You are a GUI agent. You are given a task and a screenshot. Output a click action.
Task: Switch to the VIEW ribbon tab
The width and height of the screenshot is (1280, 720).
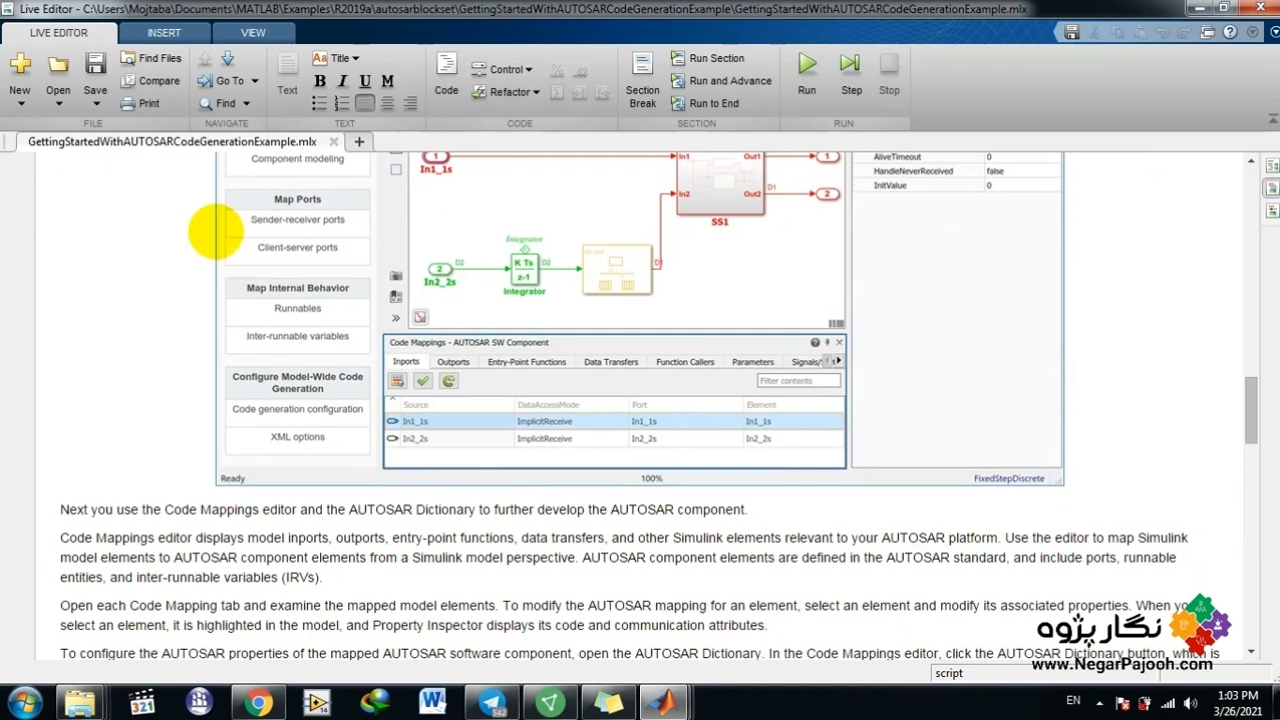click(253, 33)
